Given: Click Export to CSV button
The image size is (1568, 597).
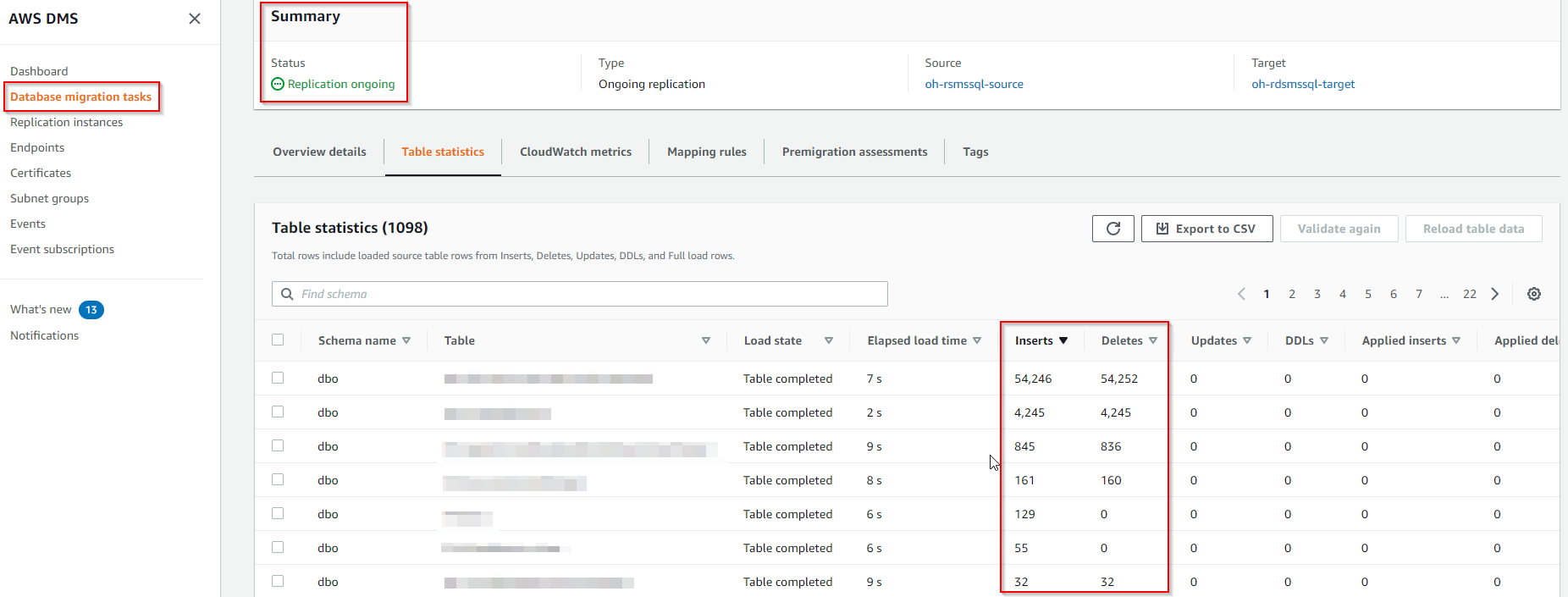Looking at the screenshot, I should (1206, 229).
